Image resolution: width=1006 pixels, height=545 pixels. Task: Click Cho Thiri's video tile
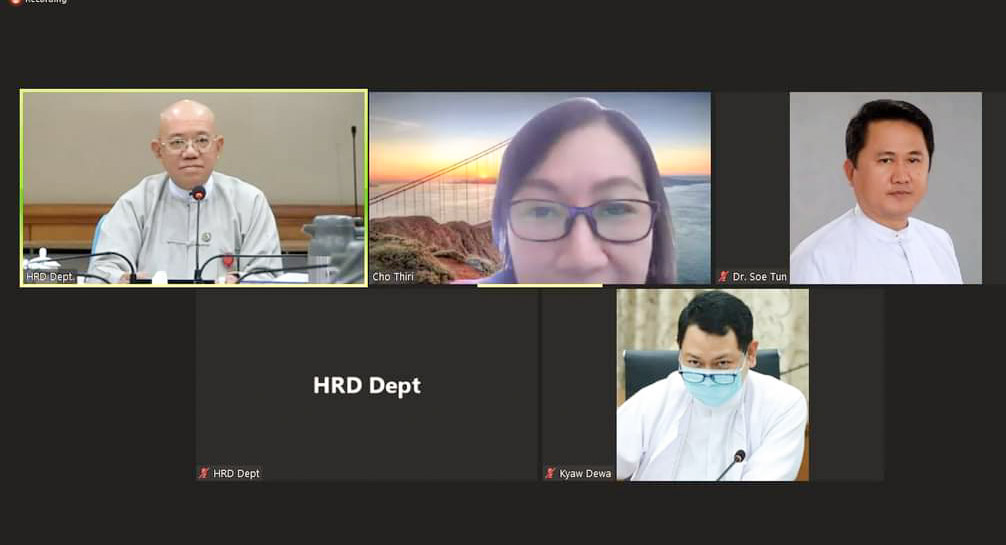(x=540, y=187)
